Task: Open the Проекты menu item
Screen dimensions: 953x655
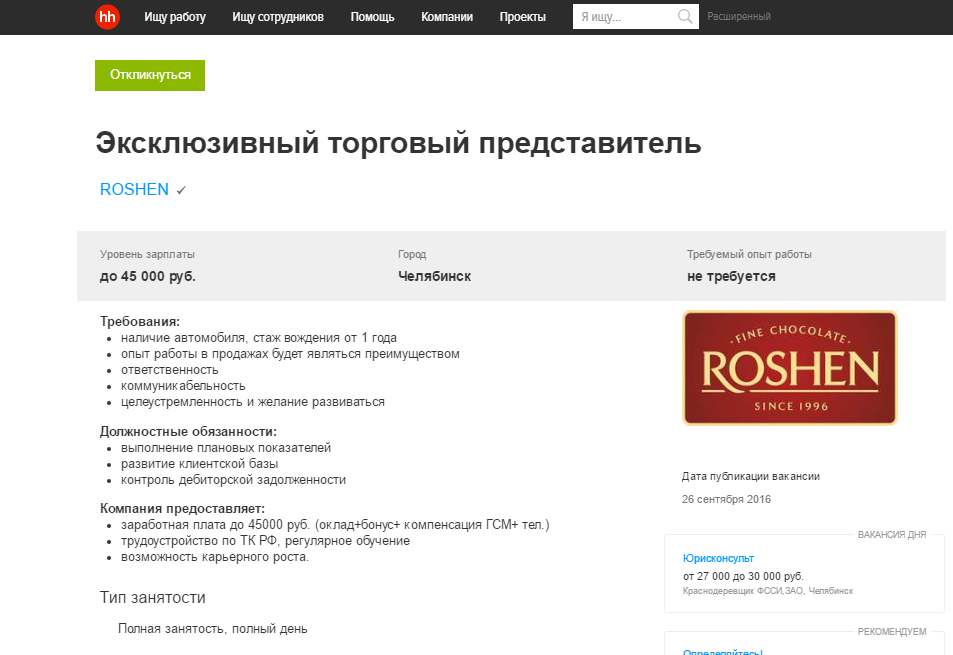Action: 523,17
